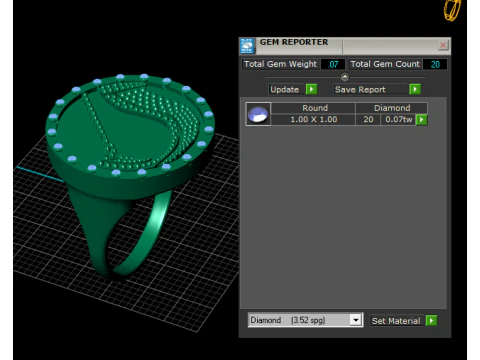Viewport: 480px width, 360px height.
Task: Click the 0.07tw weight cell
Action: [x=399, y=119]
